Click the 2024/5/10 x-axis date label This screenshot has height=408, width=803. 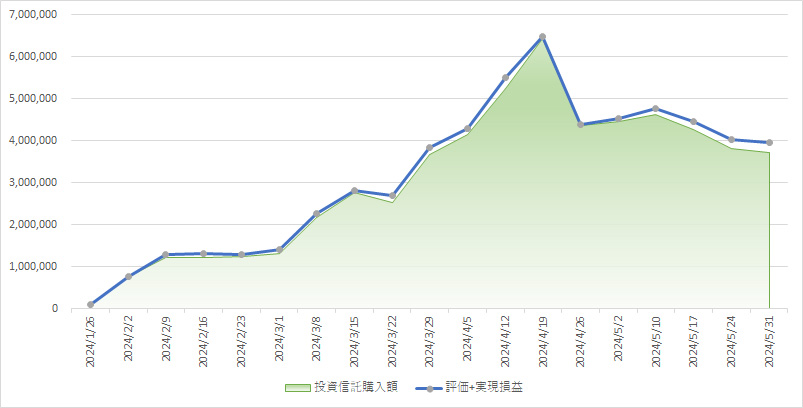click(656, 341)
